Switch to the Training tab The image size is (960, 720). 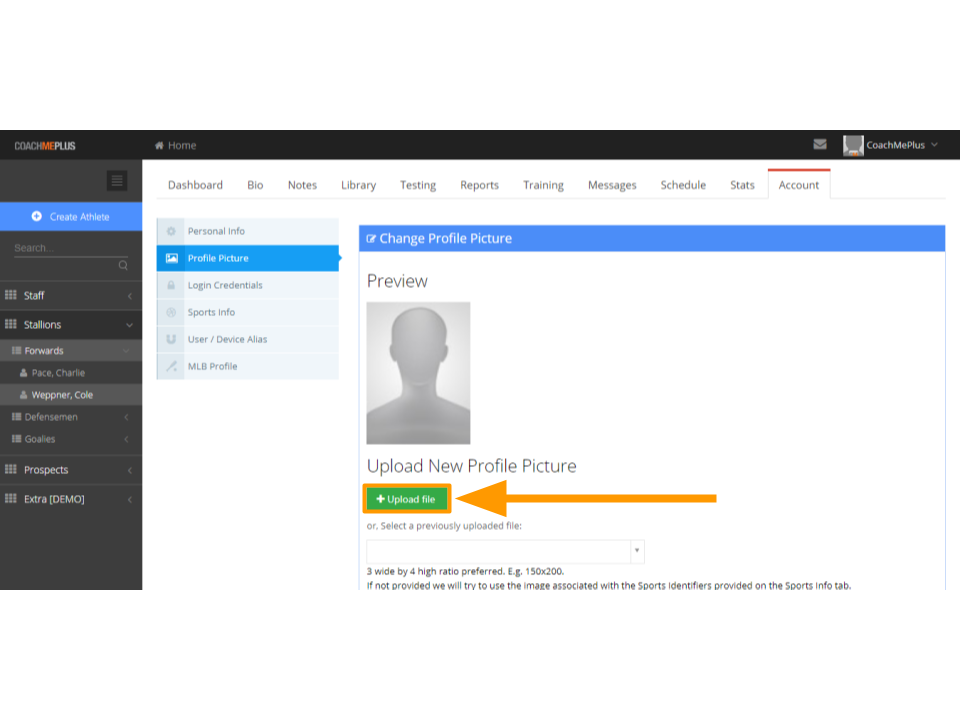(x=544, y=185)
